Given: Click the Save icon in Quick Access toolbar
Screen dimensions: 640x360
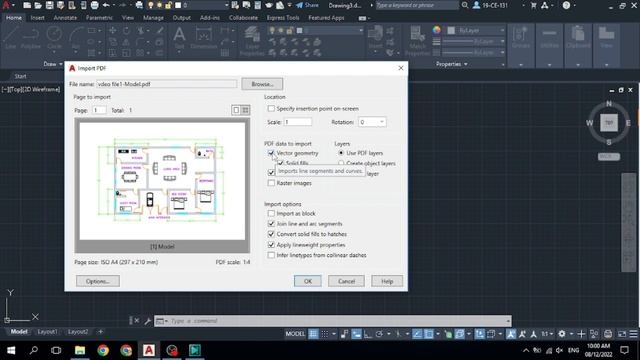Looking at the screenshot, I should click(x=49, y=5).
